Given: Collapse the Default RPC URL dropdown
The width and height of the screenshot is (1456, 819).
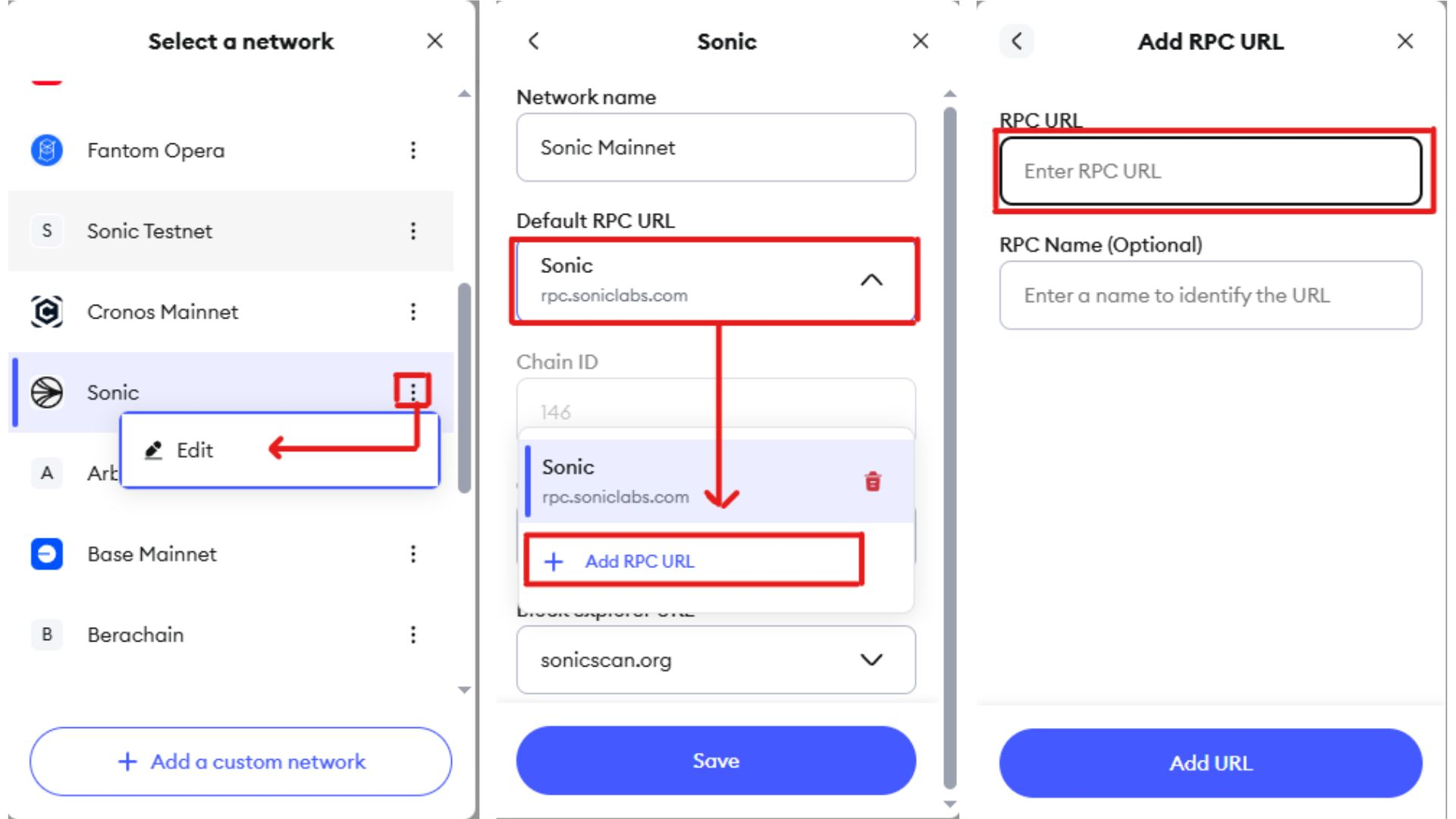Looking at the screenshot, I should coord(871,281).
